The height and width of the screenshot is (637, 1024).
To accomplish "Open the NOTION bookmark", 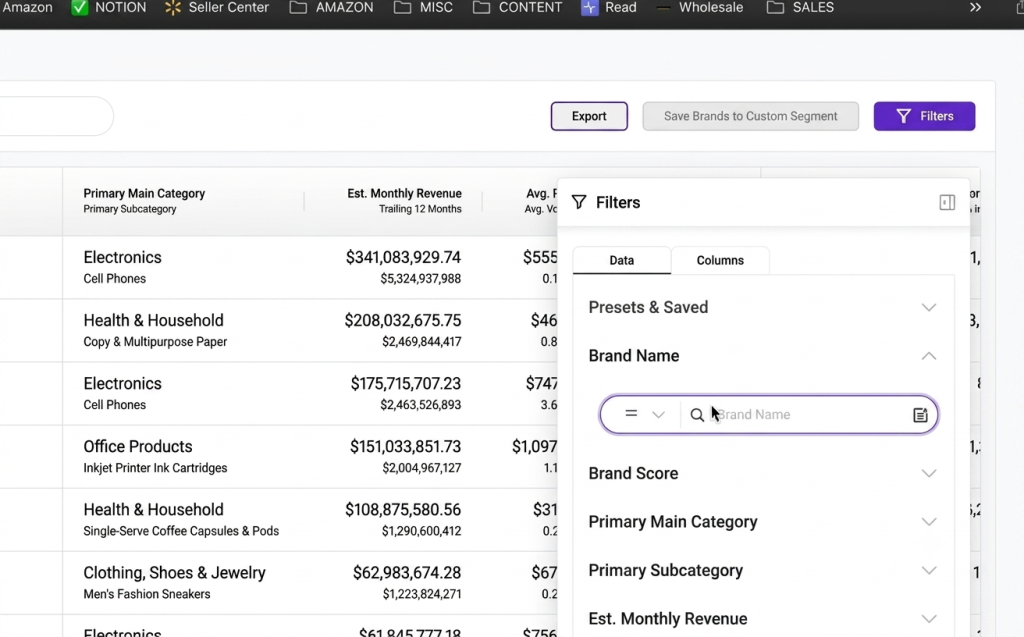I will click(x=109, y=8).
